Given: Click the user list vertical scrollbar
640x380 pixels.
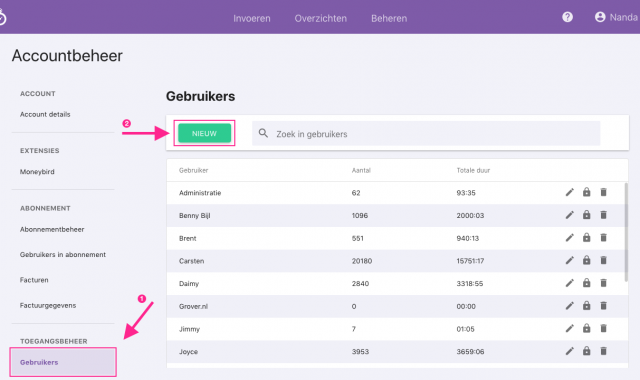Looking at the screenshot, I should 626,233.
